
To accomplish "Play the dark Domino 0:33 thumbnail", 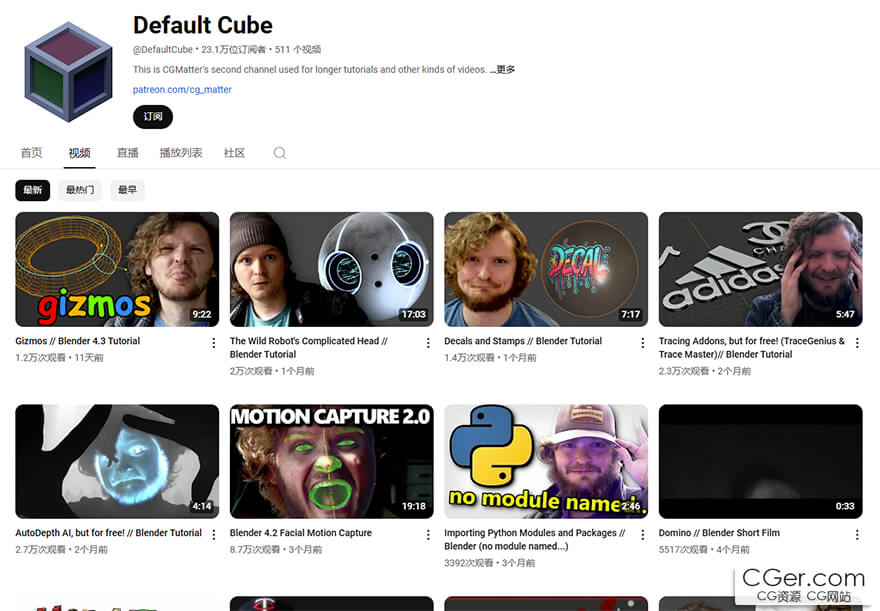I will [x=760, y=461].
